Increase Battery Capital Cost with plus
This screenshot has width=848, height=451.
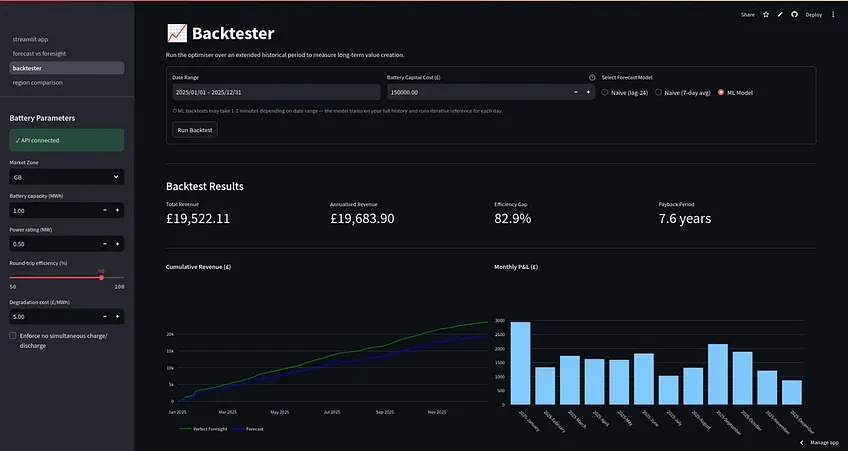(588, 92)
